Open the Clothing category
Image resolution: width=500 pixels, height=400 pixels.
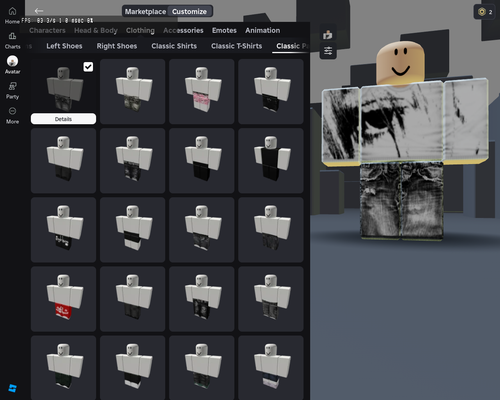(x=140, y=30)
